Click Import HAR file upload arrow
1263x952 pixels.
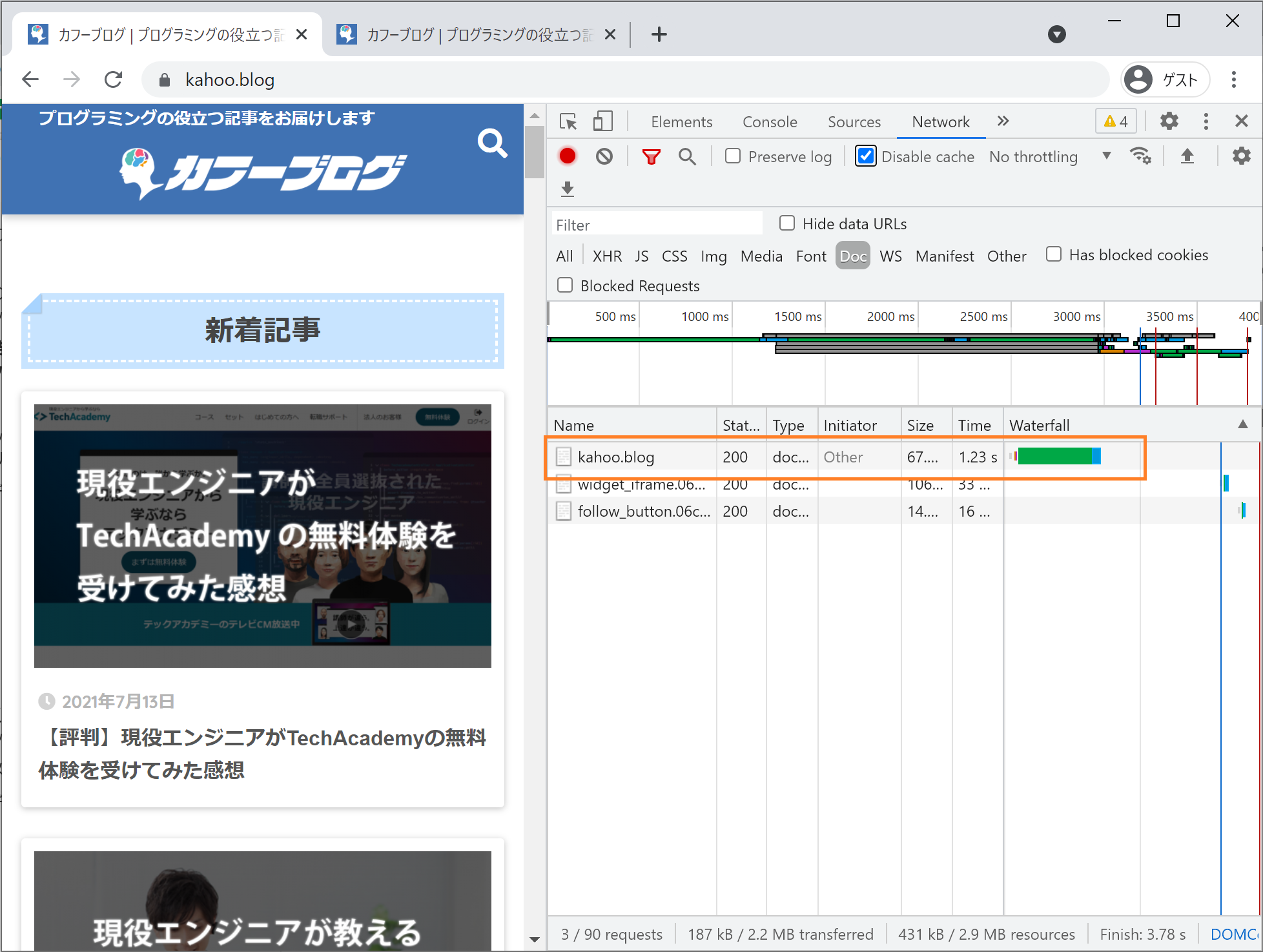(x=1187, y=156)
